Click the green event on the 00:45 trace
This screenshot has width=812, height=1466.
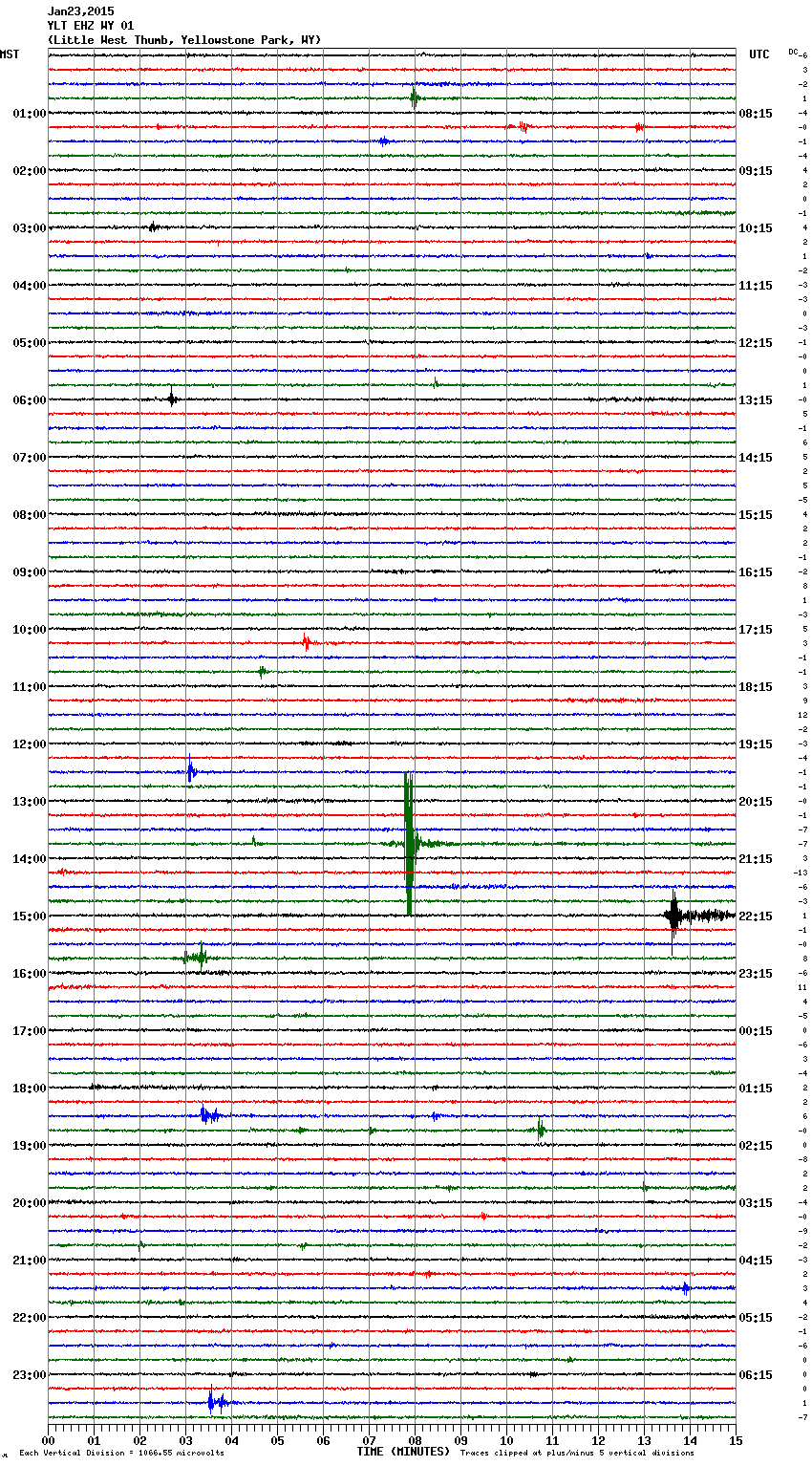coord(414,97)
